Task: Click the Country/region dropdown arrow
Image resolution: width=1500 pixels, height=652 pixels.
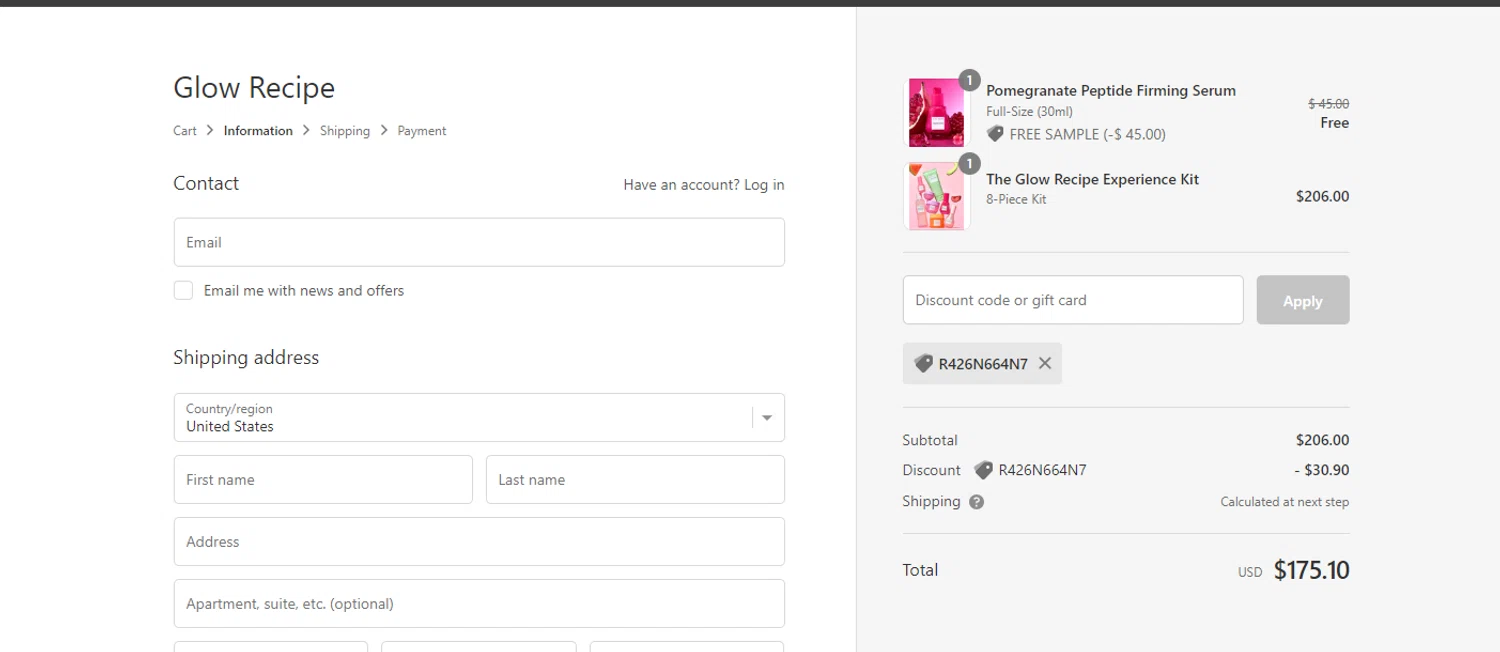Action: coord(767,418)
